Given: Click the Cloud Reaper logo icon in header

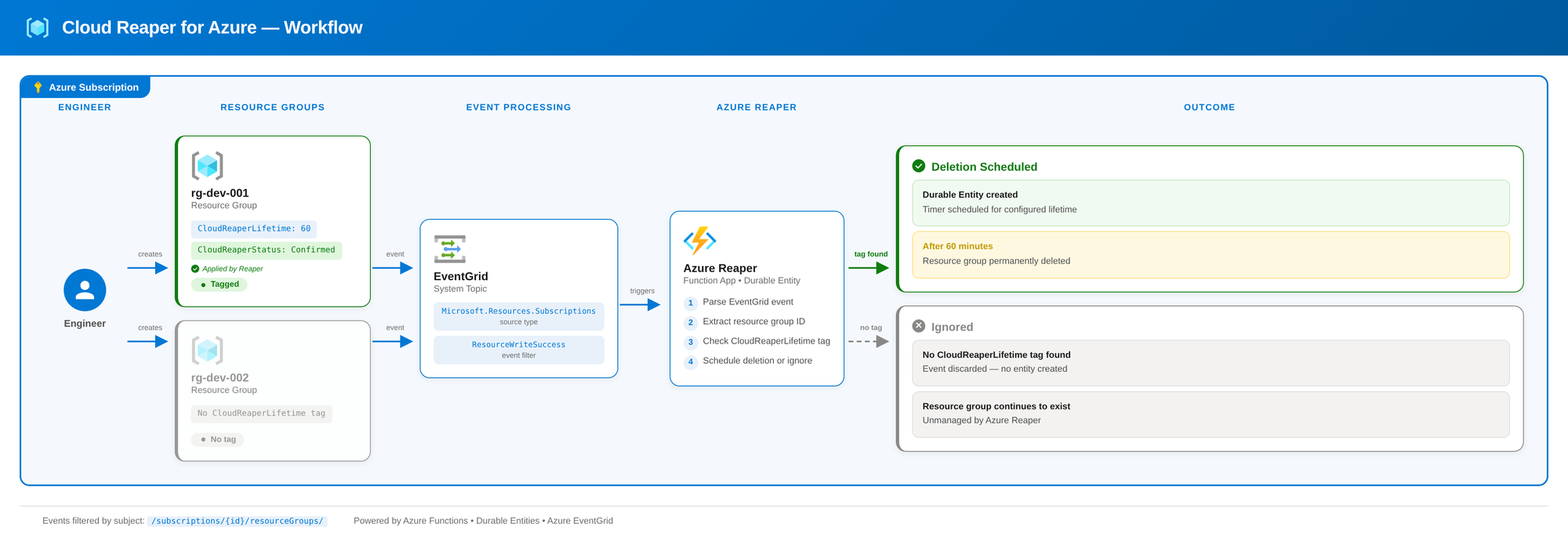Looking at the screenshot, I should click(38, 27).
